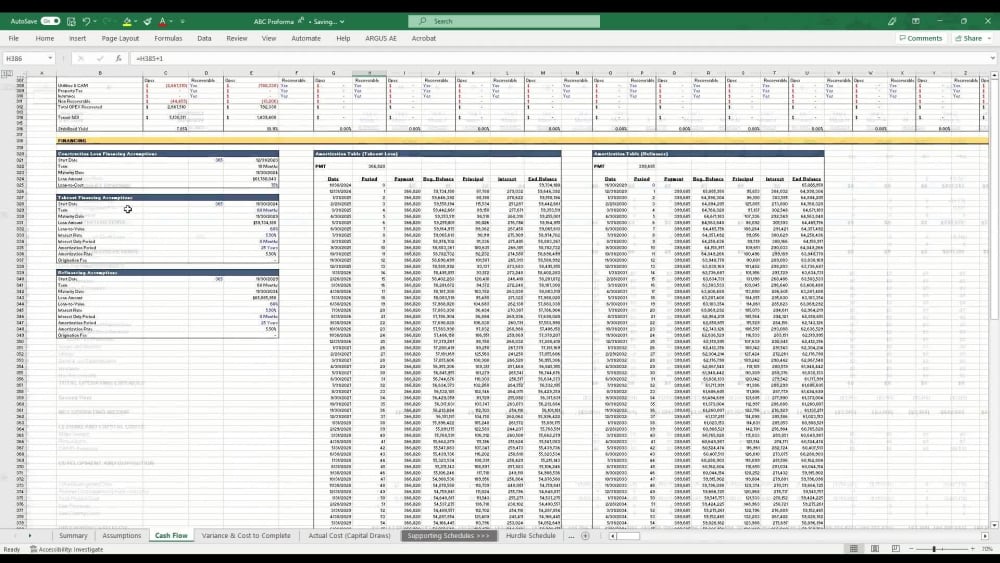1000x563 pixels.
Task: Select the Cash Flow sheet tab
Action: pos(171,536)
